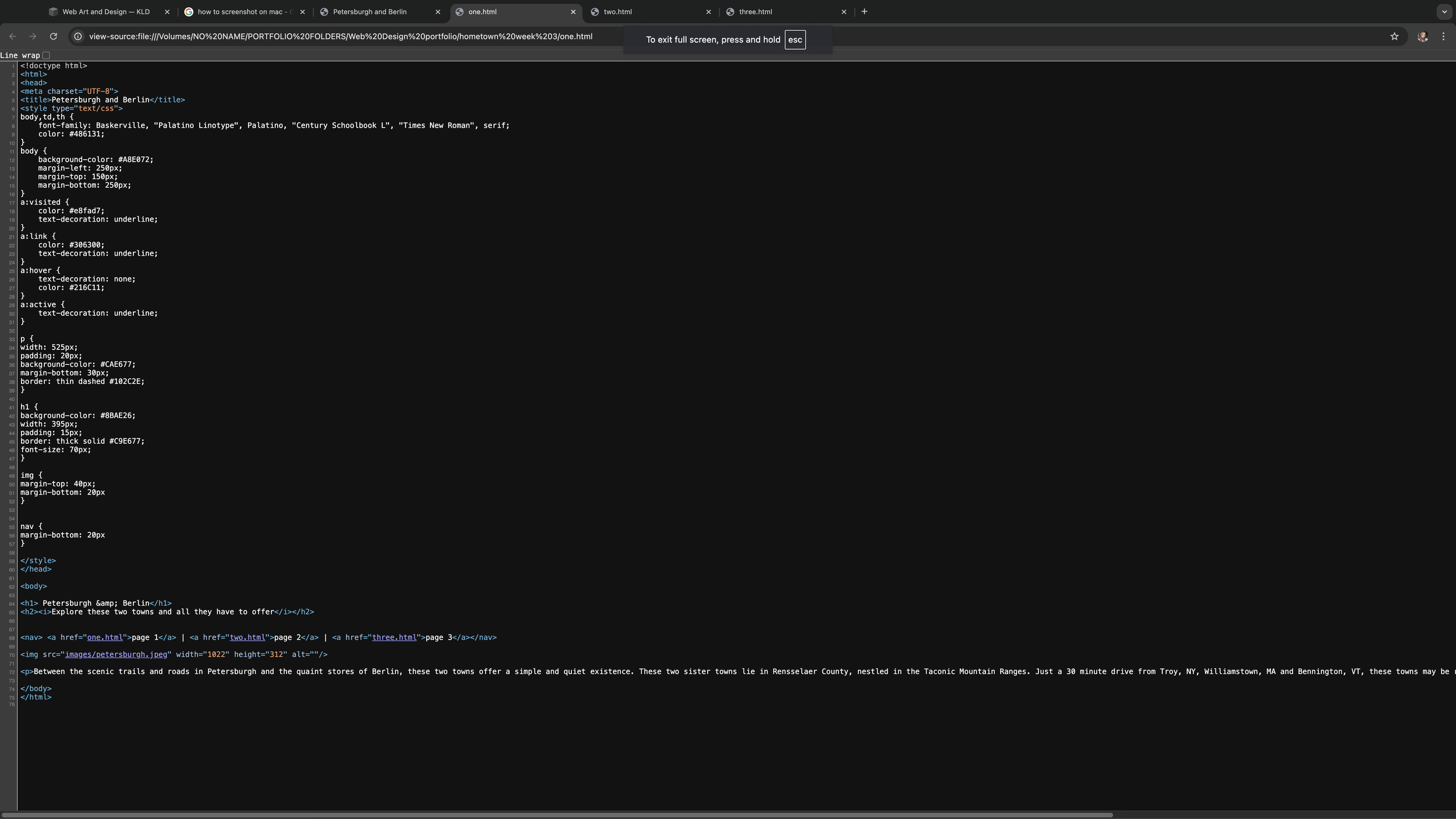Open a new tab with the plus icon
Viewport: 1456px width, 819px height.
(x=864, y=11)
